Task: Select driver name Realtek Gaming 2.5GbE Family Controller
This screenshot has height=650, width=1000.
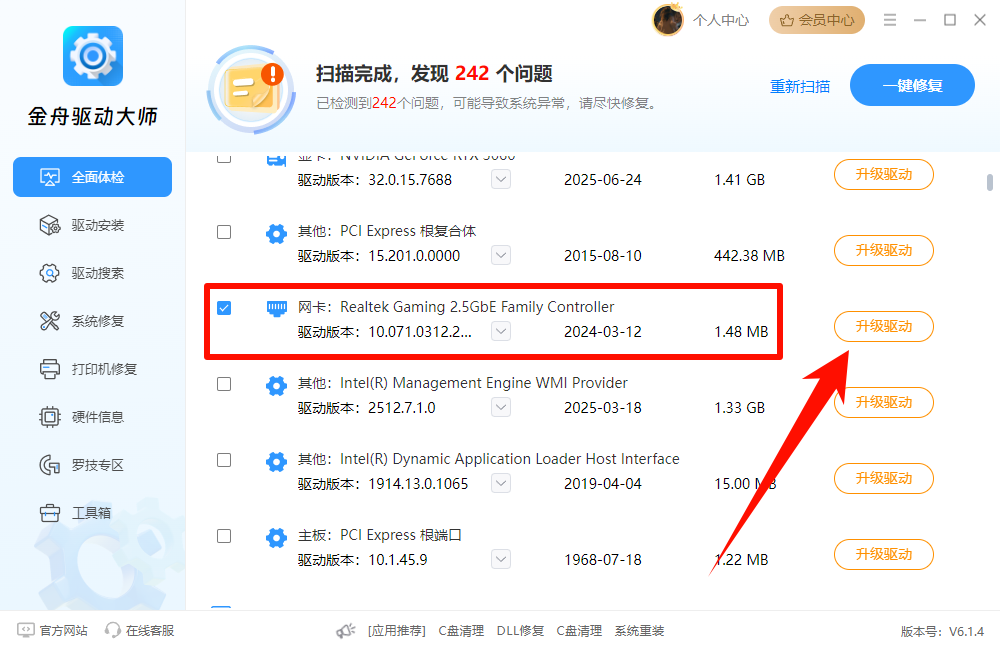Action: 477,307
